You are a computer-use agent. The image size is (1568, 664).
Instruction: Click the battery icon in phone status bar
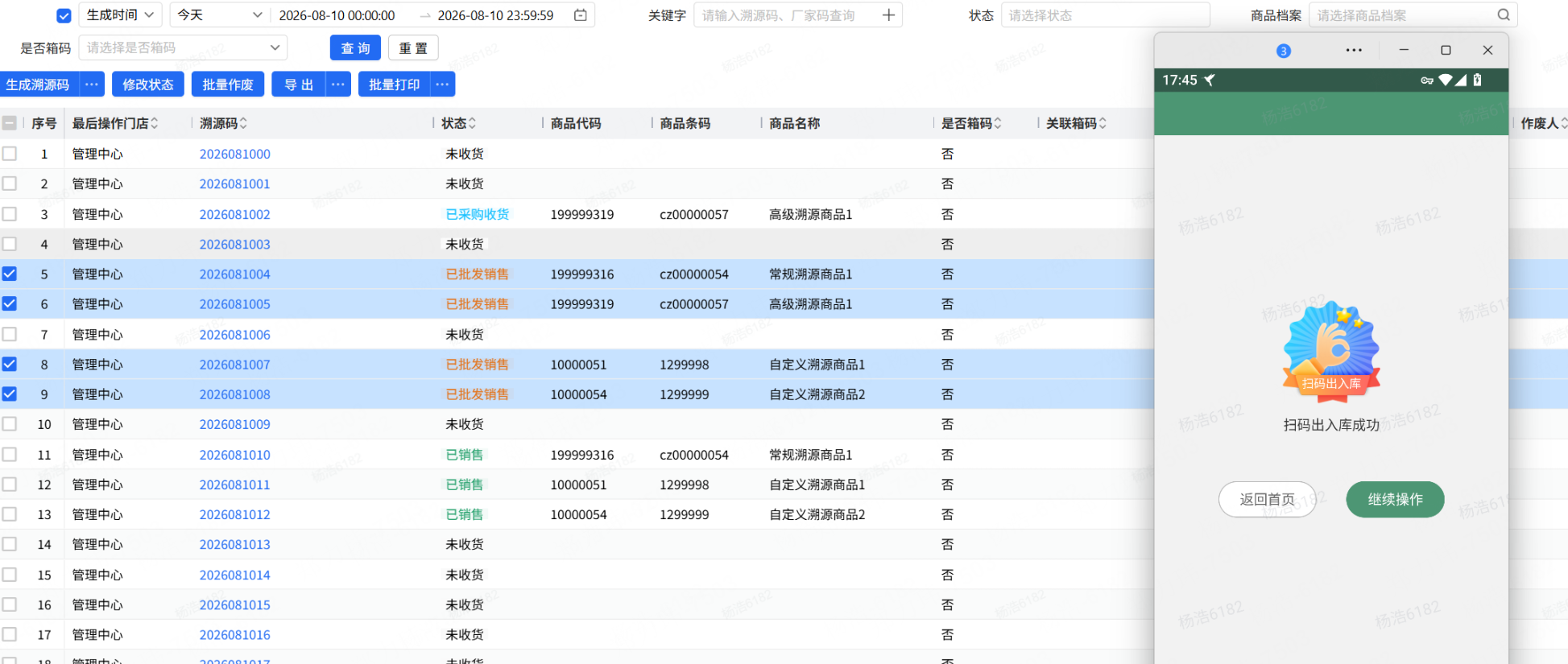pos(1477,80)
